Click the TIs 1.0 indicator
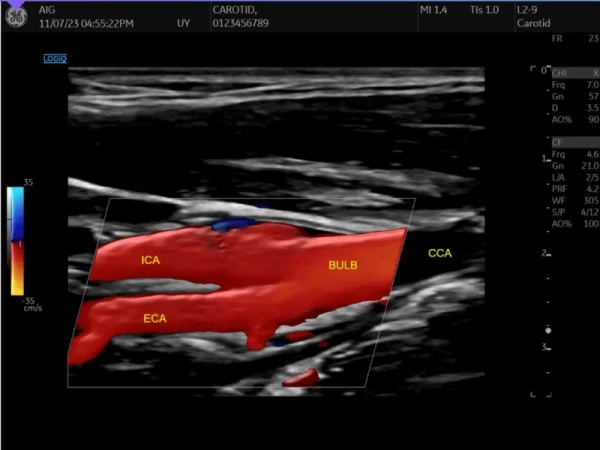600x450 pixels. [x=484, y=8]
